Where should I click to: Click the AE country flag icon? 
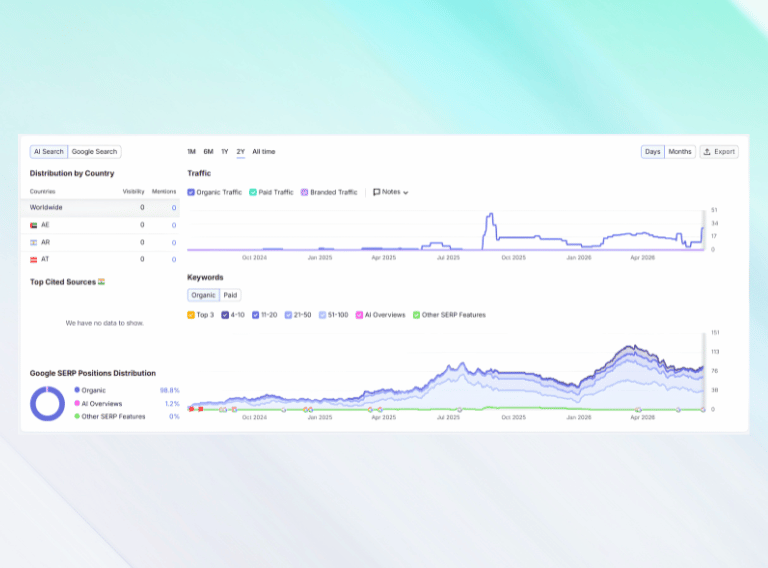coord(34,225)
